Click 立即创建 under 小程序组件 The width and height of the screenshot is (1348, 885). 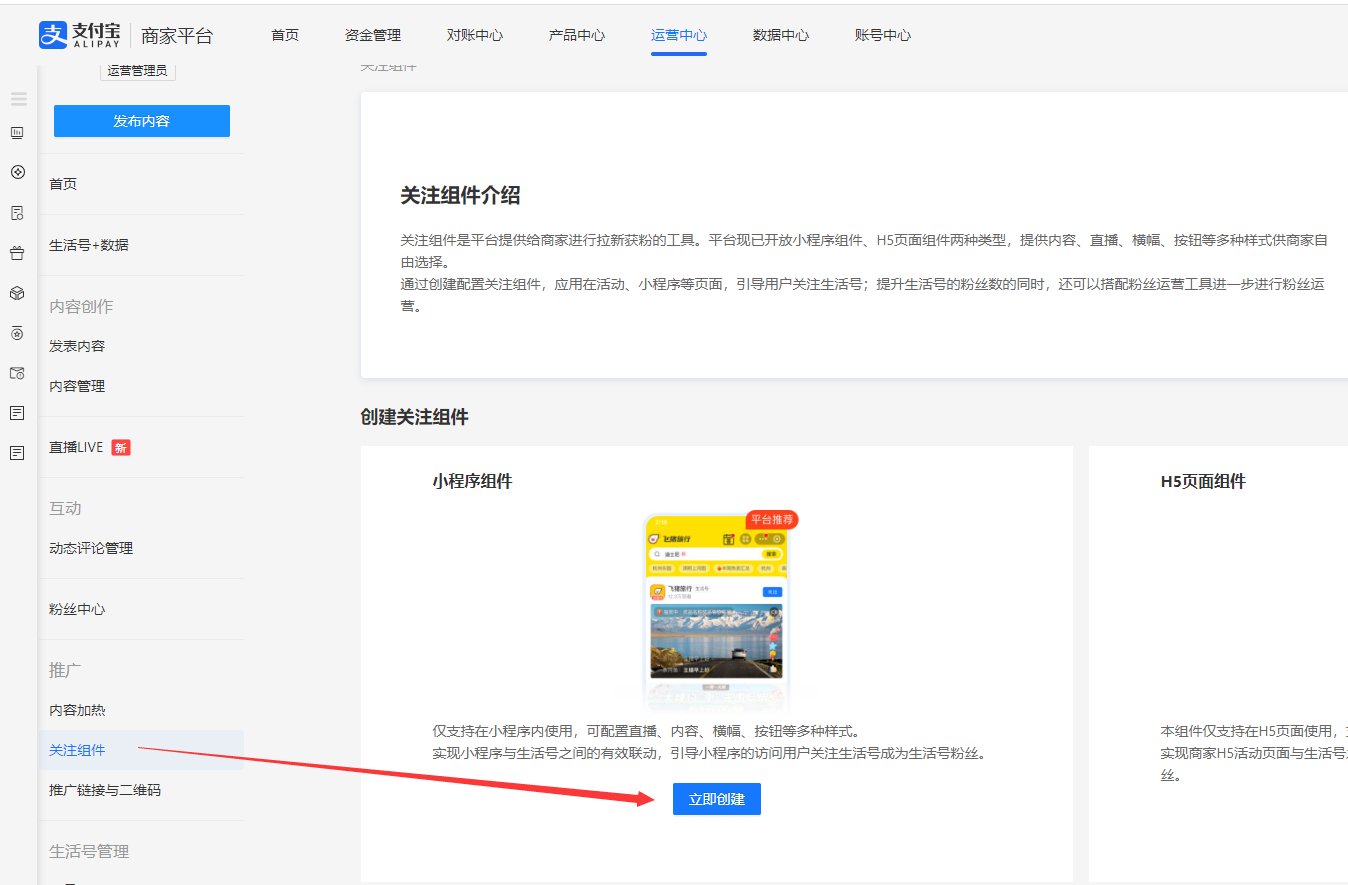pos(717,799)
